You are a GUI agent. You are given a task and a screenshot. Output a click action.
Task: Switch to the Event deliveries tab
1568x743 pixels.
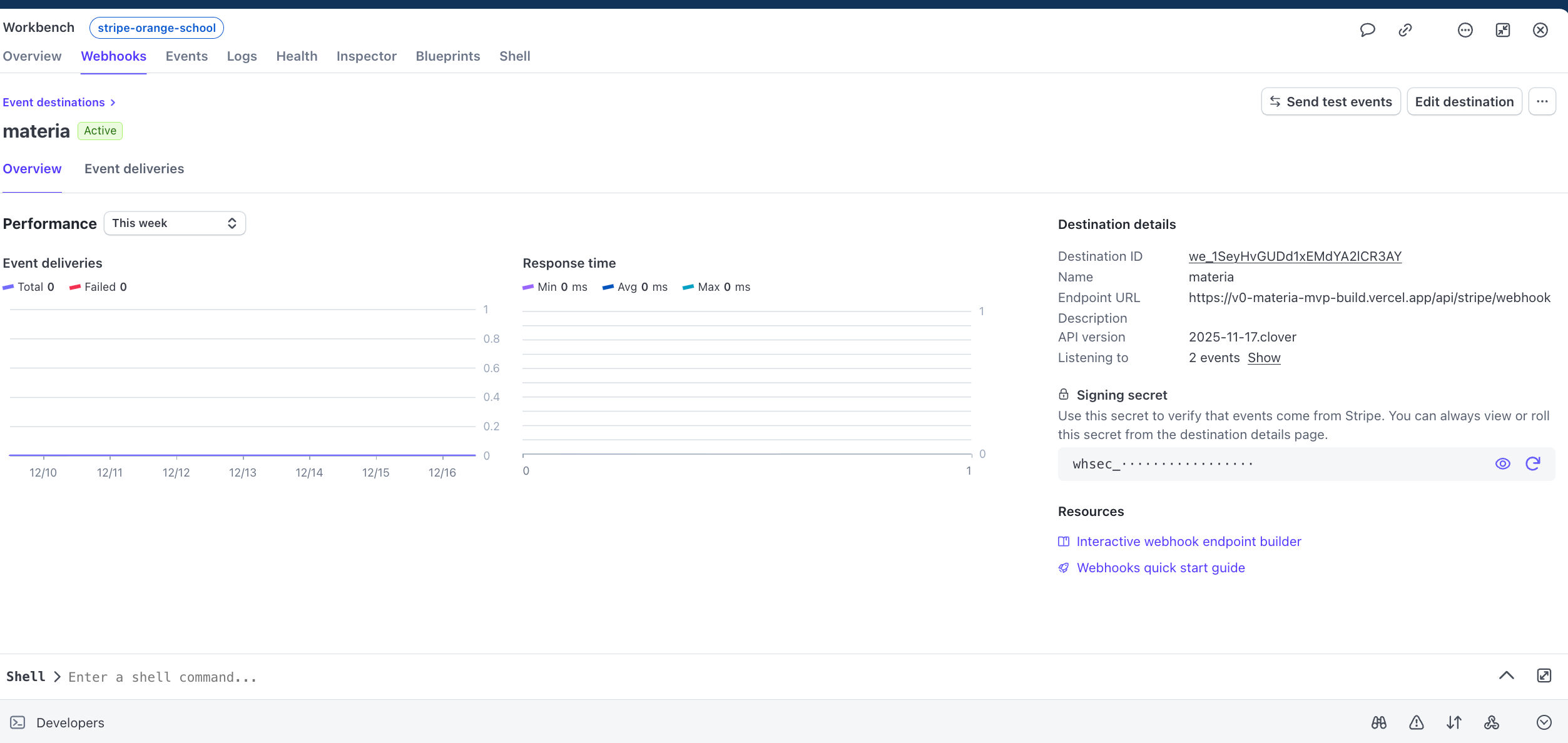pyautogui.click(x=134, y=169)
